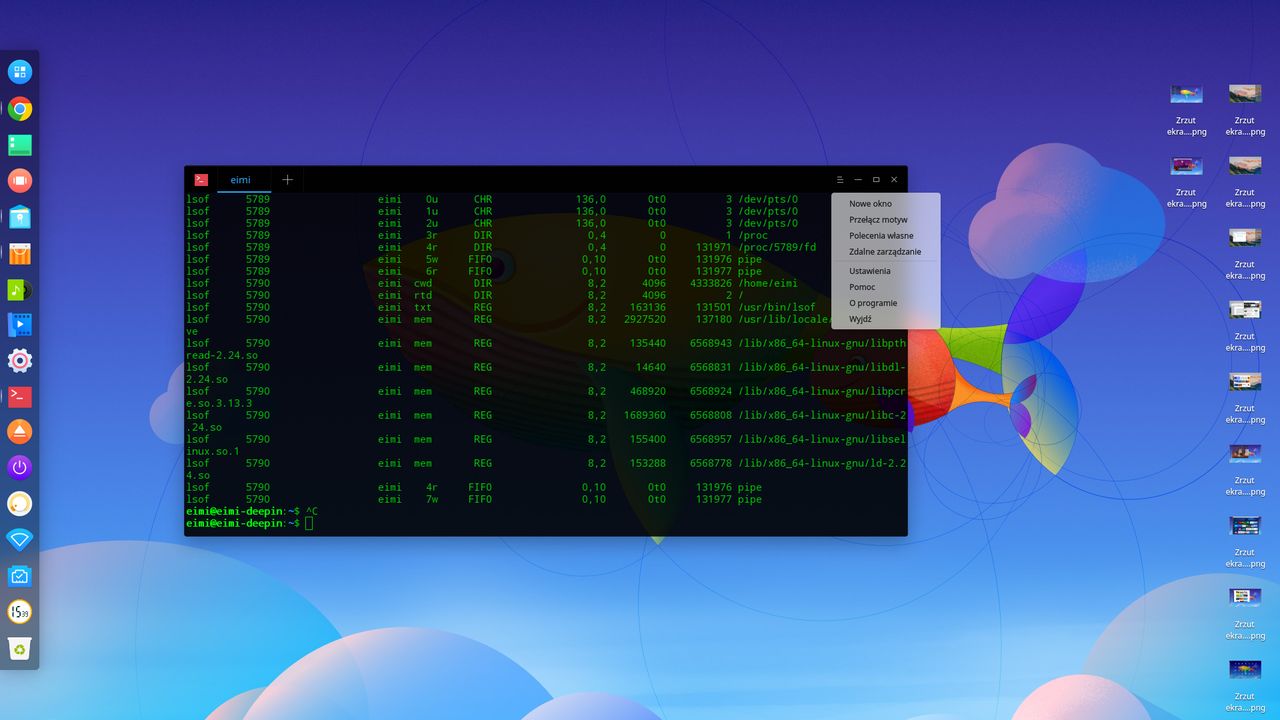Open the launcher from the dock
This screenshot has width=1280, height=720.
point(20,72)
